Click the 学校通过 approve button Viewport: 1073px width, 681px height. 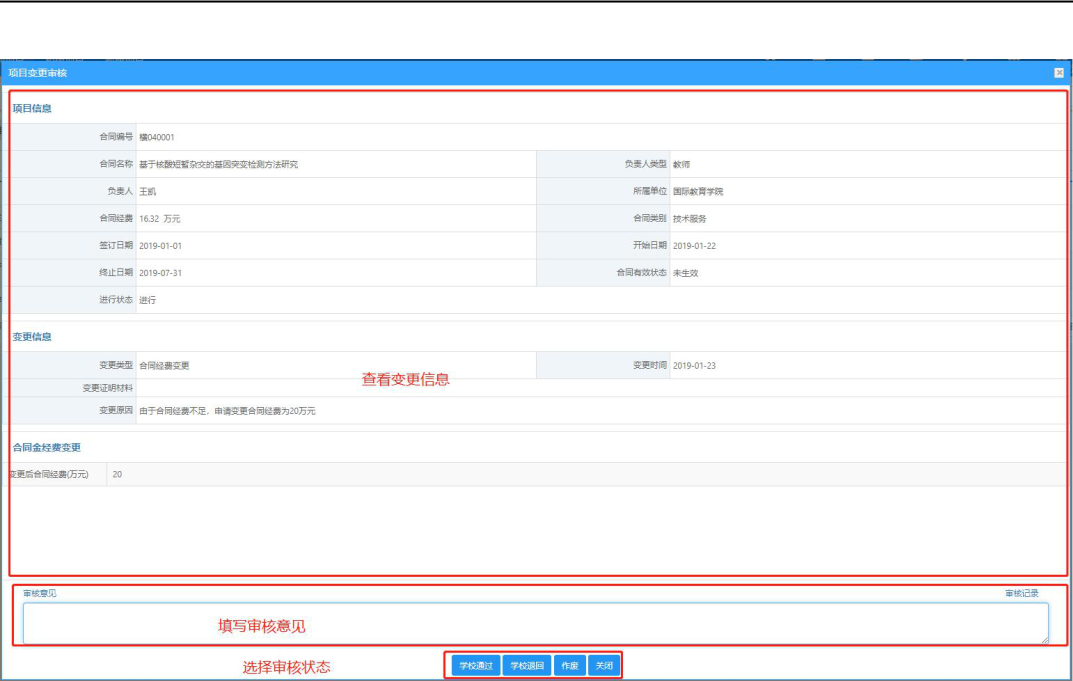(476, 665)
